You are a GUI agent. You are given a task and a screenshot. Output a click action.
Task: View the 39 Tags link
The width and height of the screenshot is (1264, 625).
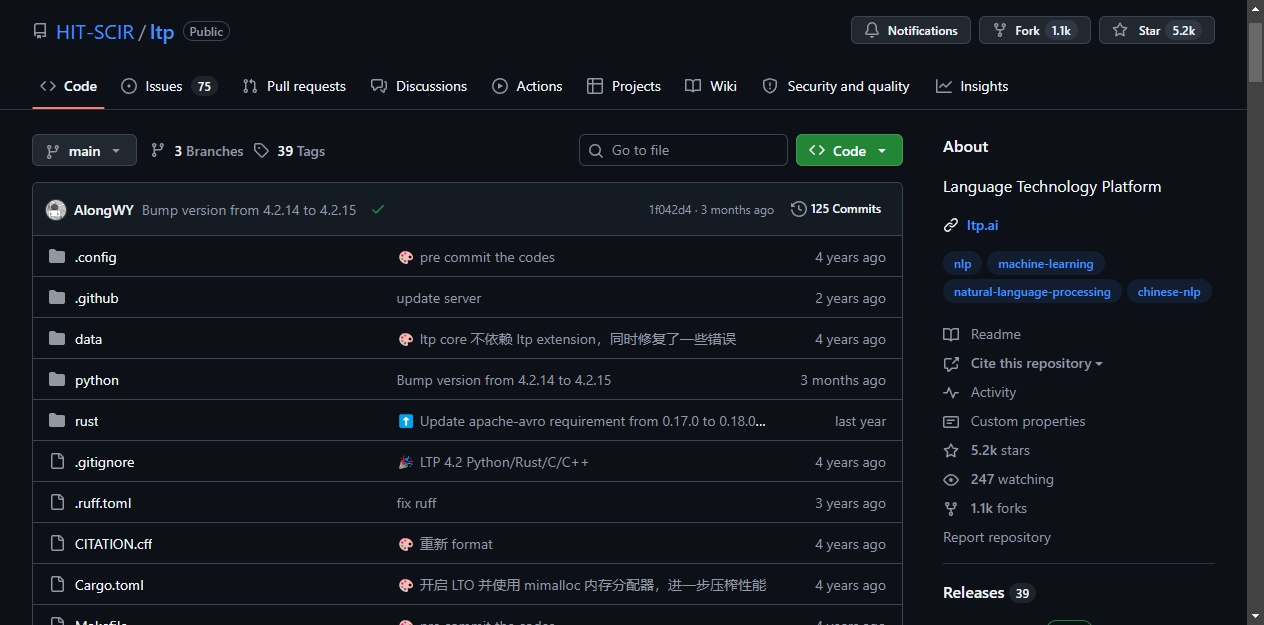[290, 151]
